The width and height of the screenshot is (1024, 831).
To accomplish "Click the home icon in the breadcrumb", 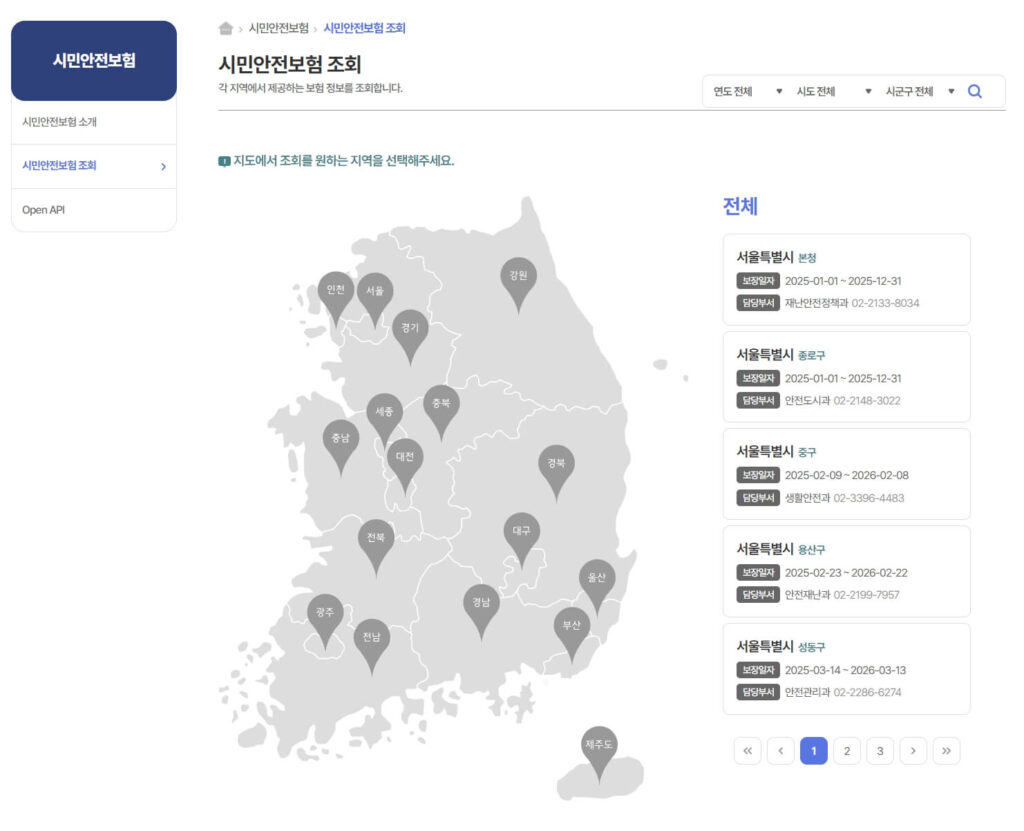I will tap(228, 28).
